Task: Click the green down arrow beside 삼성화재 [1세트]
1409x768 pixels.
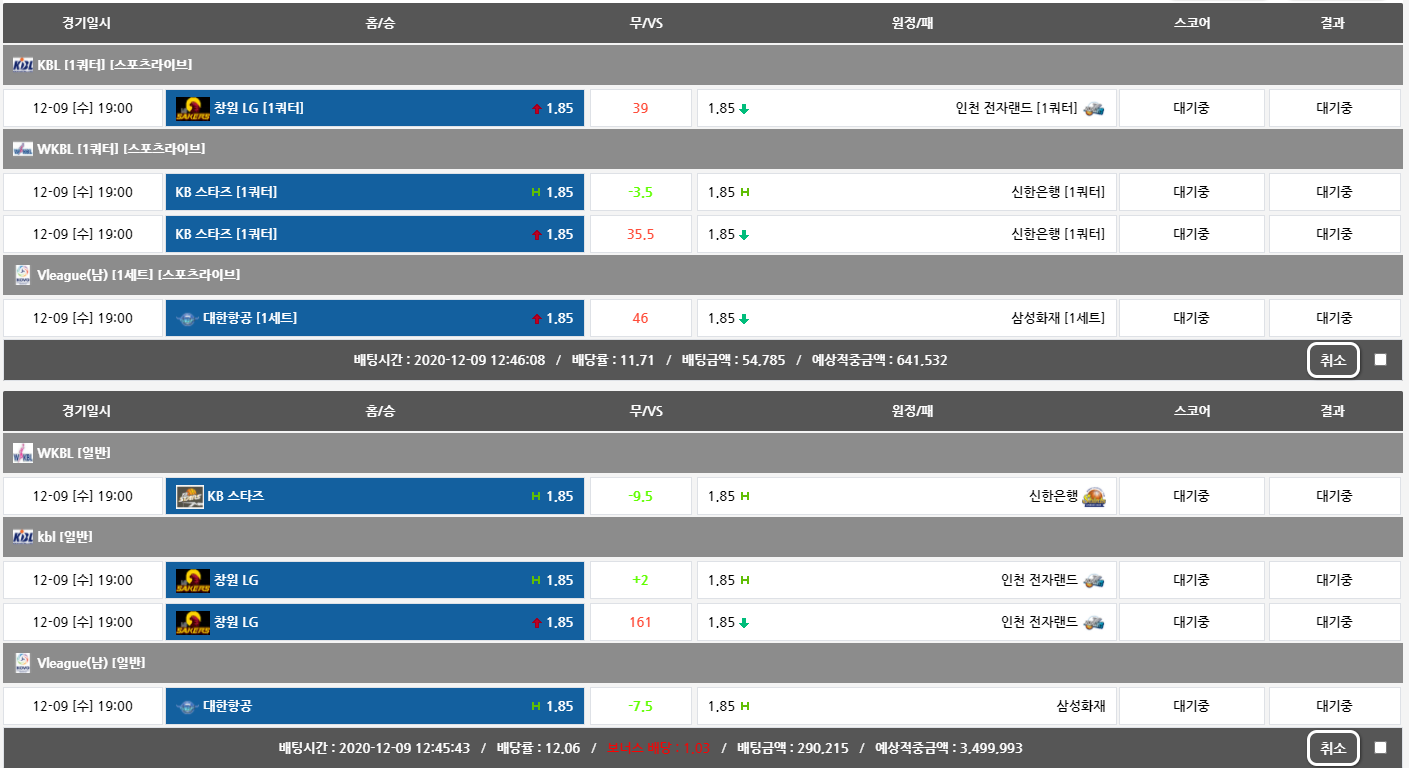Action: (744, 319)
